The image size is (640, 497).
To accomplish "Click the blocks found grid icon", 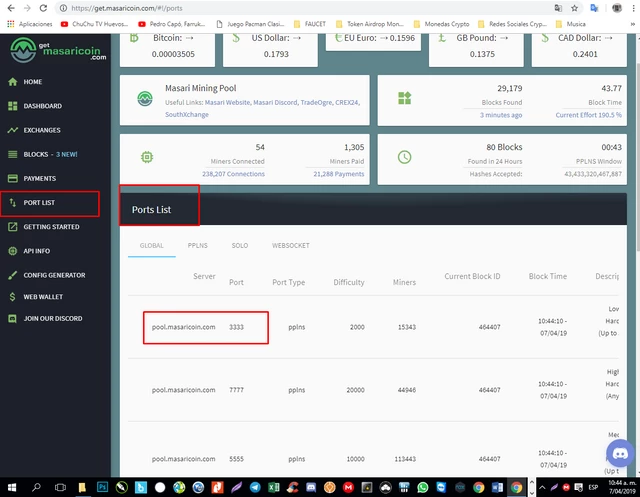I will [404, 98].
